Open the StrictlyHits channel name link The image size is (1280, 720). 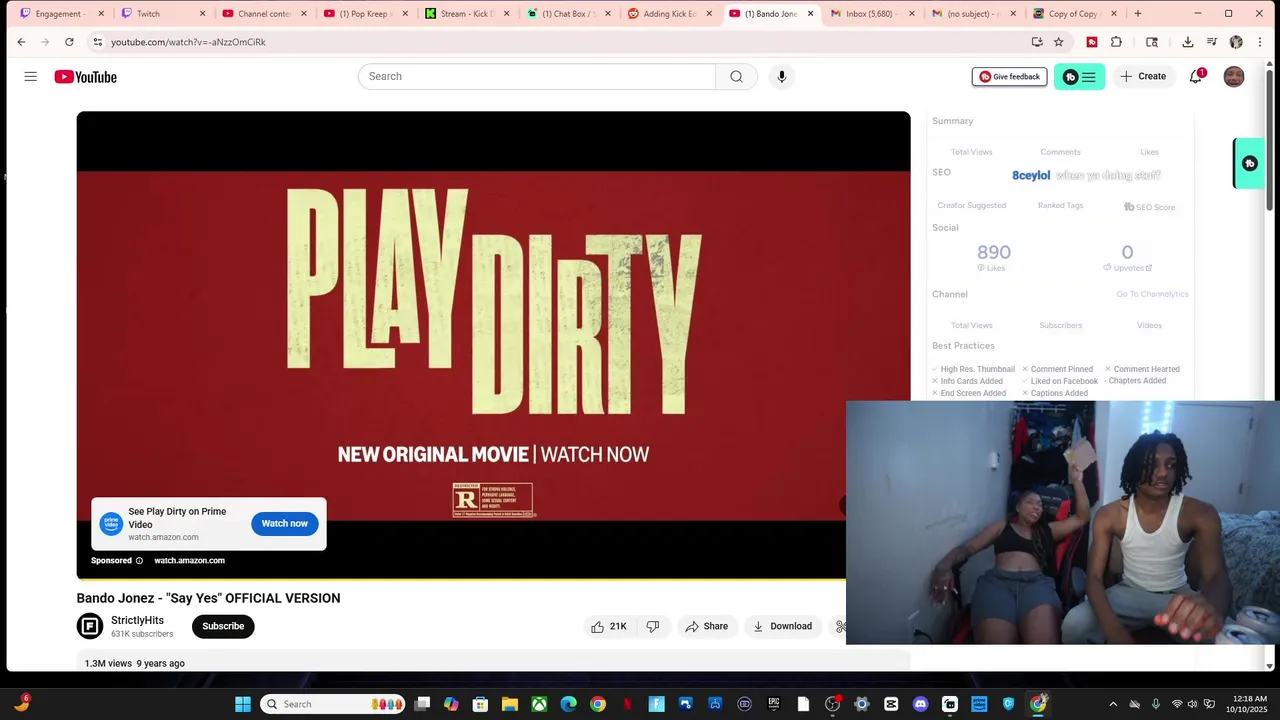click(137, 620)
